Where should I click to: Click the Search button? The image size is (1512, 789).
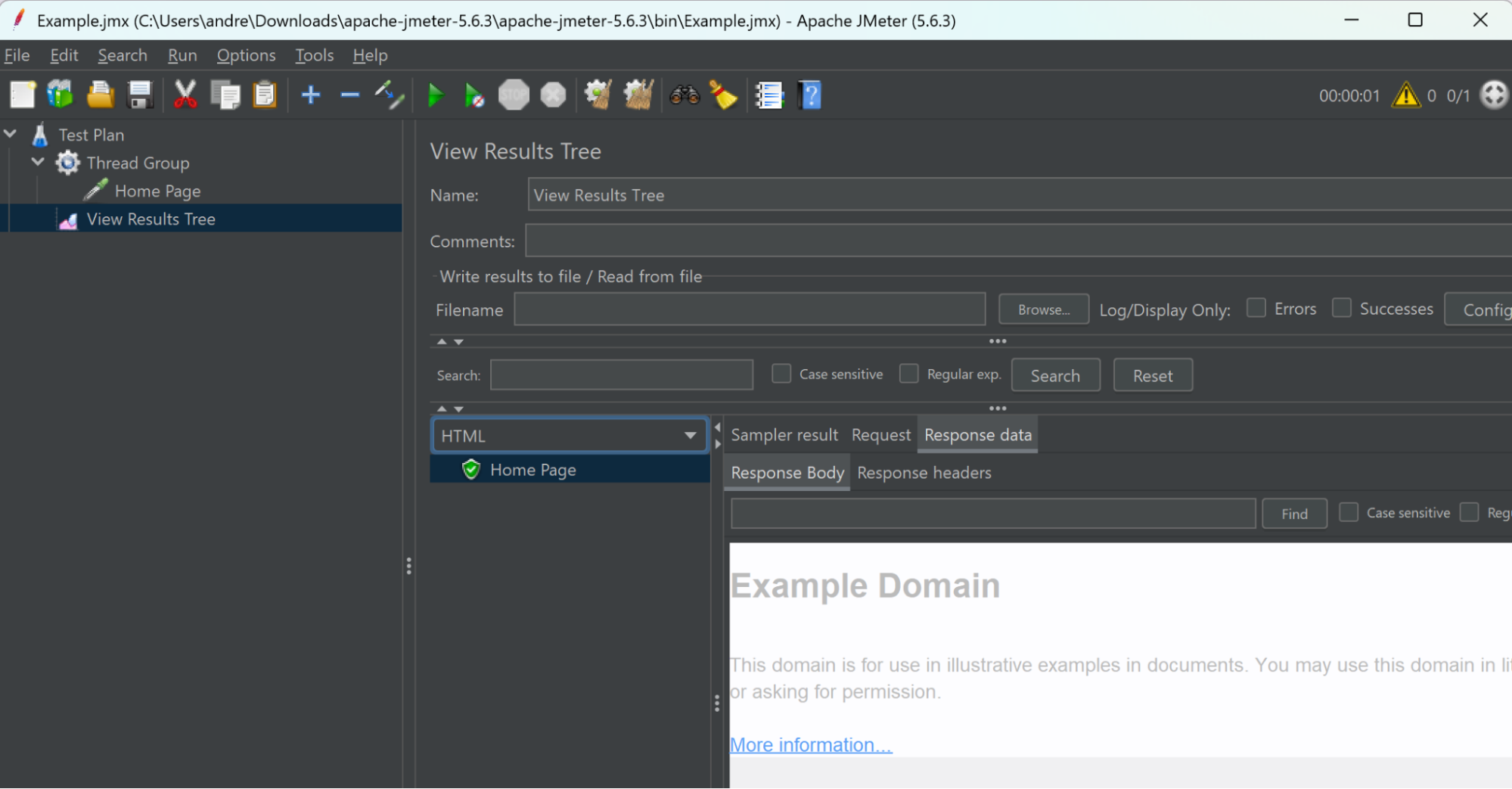[x=1055, y=375]
